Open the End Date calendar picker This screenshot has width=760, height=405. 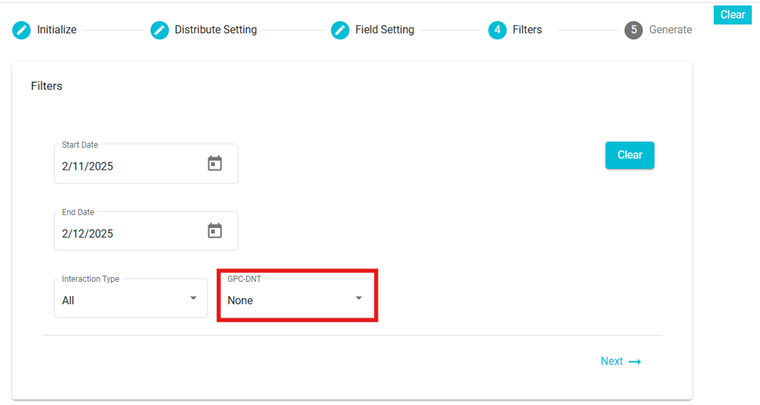215,231
